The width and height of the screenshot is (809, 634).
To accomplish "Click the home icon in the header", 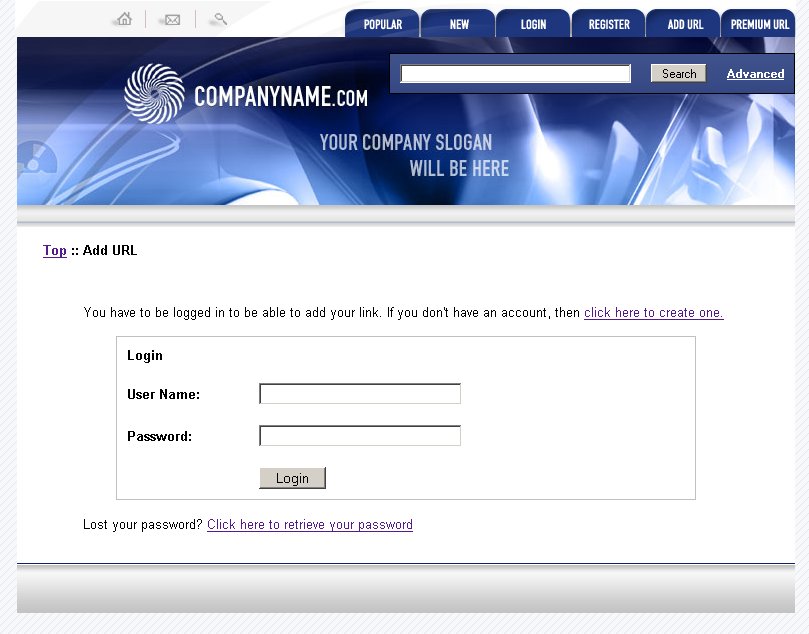I will coord(124,19).
